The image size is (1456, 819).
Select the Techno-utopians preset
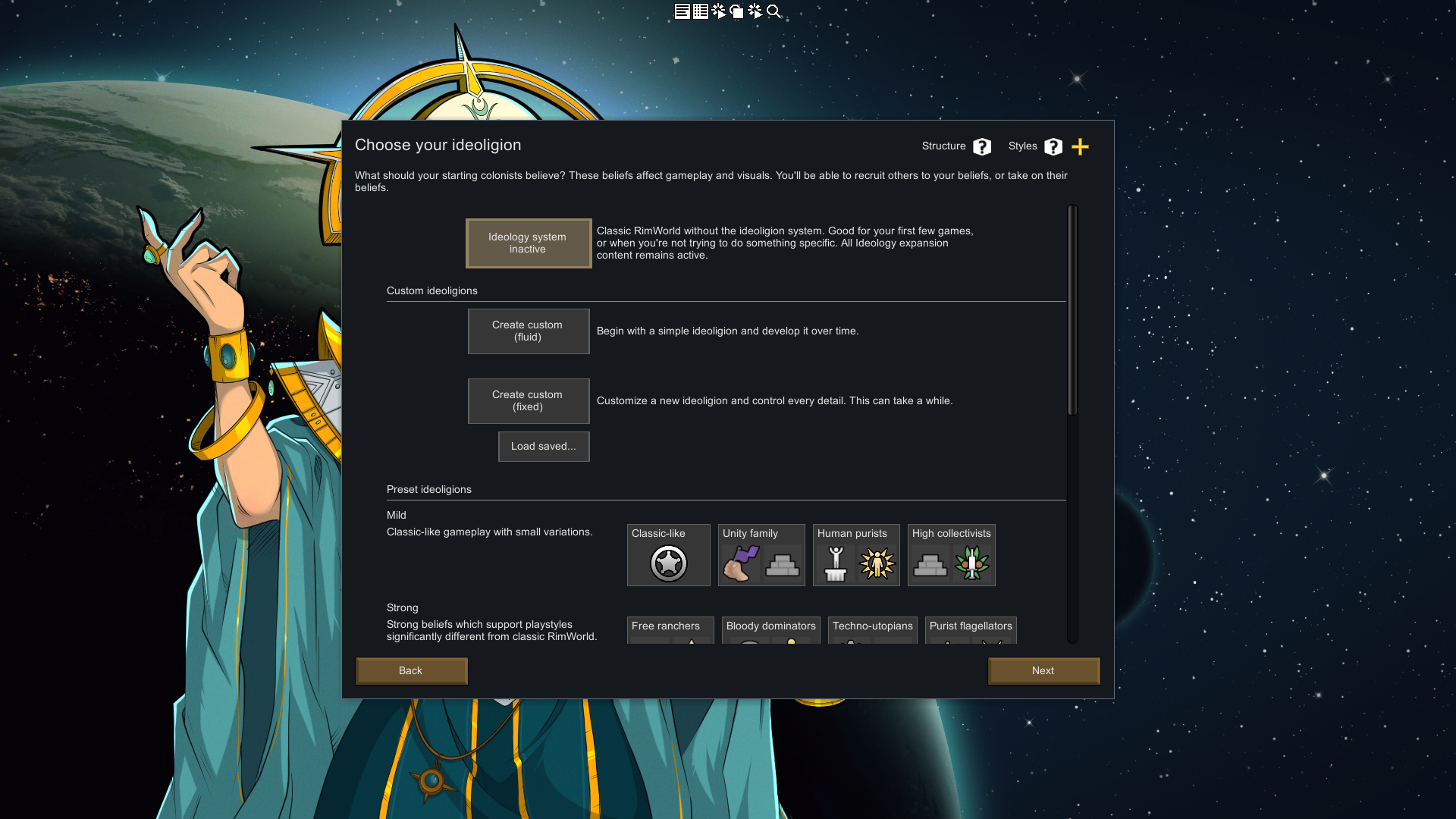click(x=872, y=629)
